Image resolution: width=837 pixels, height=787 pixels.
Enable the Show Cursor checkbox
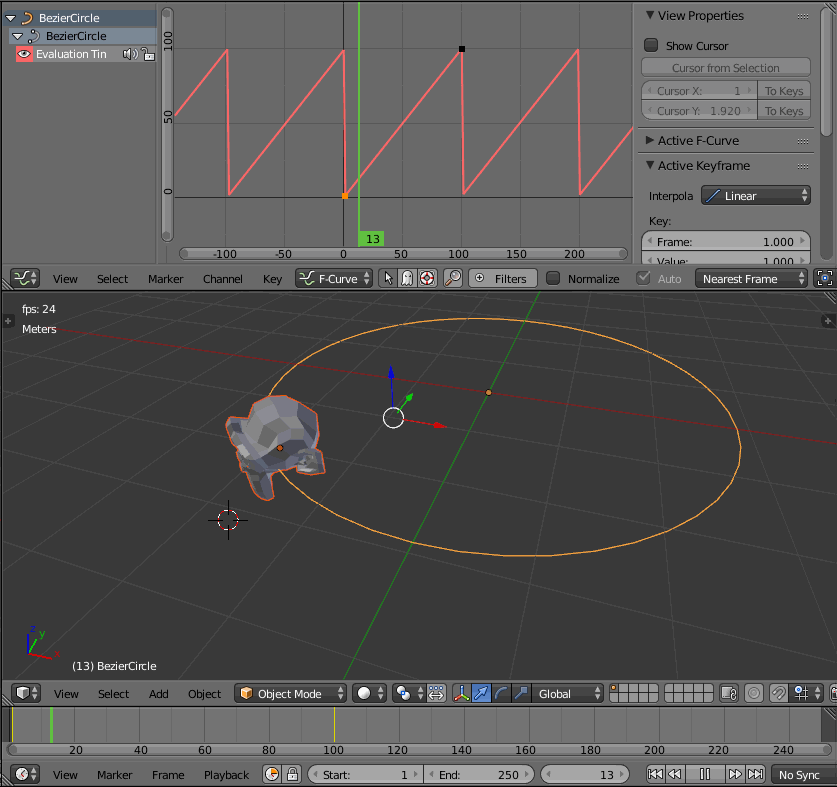click(651, 45)
